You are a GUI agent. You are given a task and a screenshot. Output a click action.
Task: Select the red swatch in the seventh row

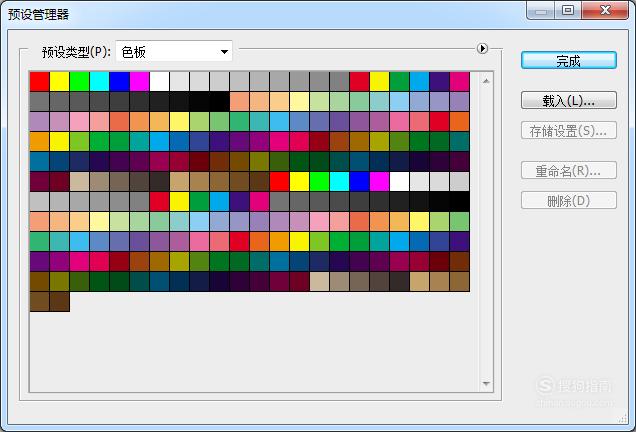click(160, 202)
